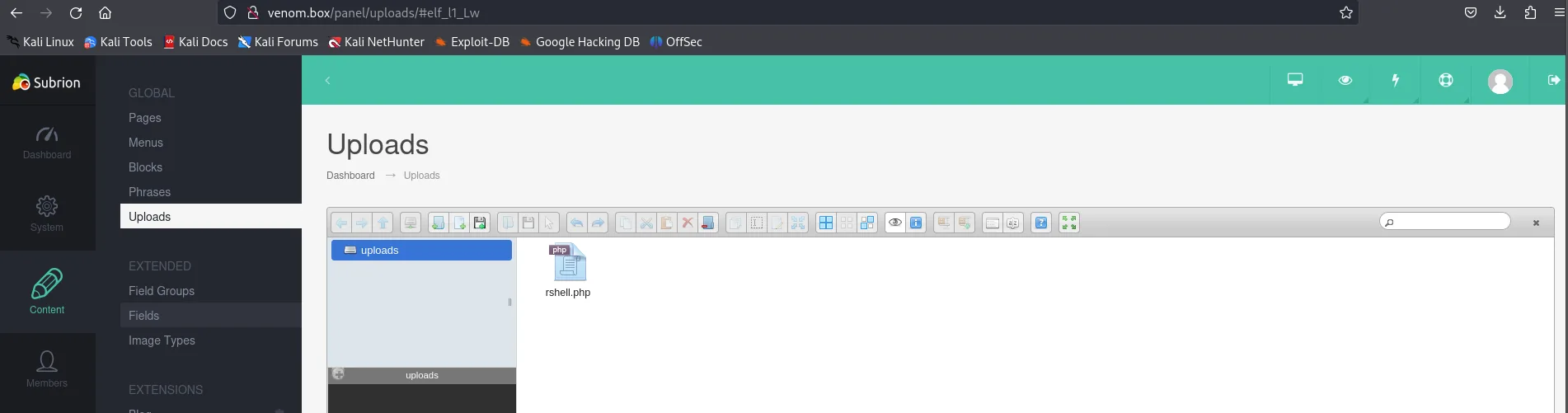Click the select none icon
Image resolution: width=1568 pixels, height=413 pixels.
tap(847, 223)
